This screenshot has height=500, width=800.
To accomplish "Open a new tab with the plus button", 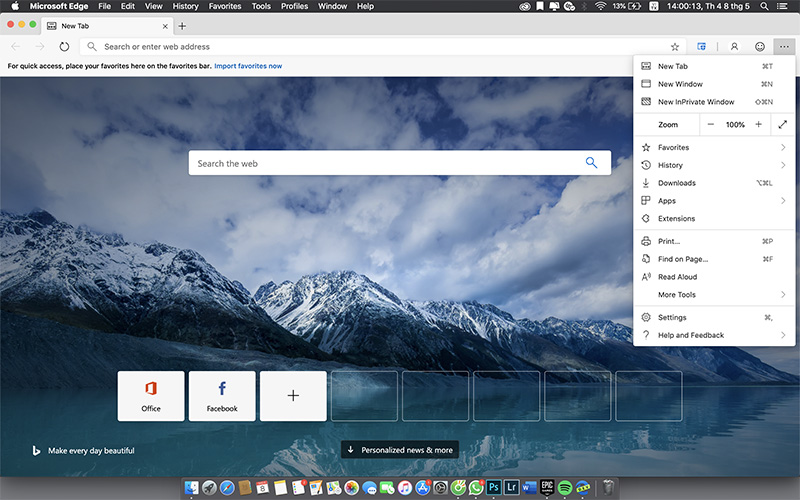I will pos(182,26).
